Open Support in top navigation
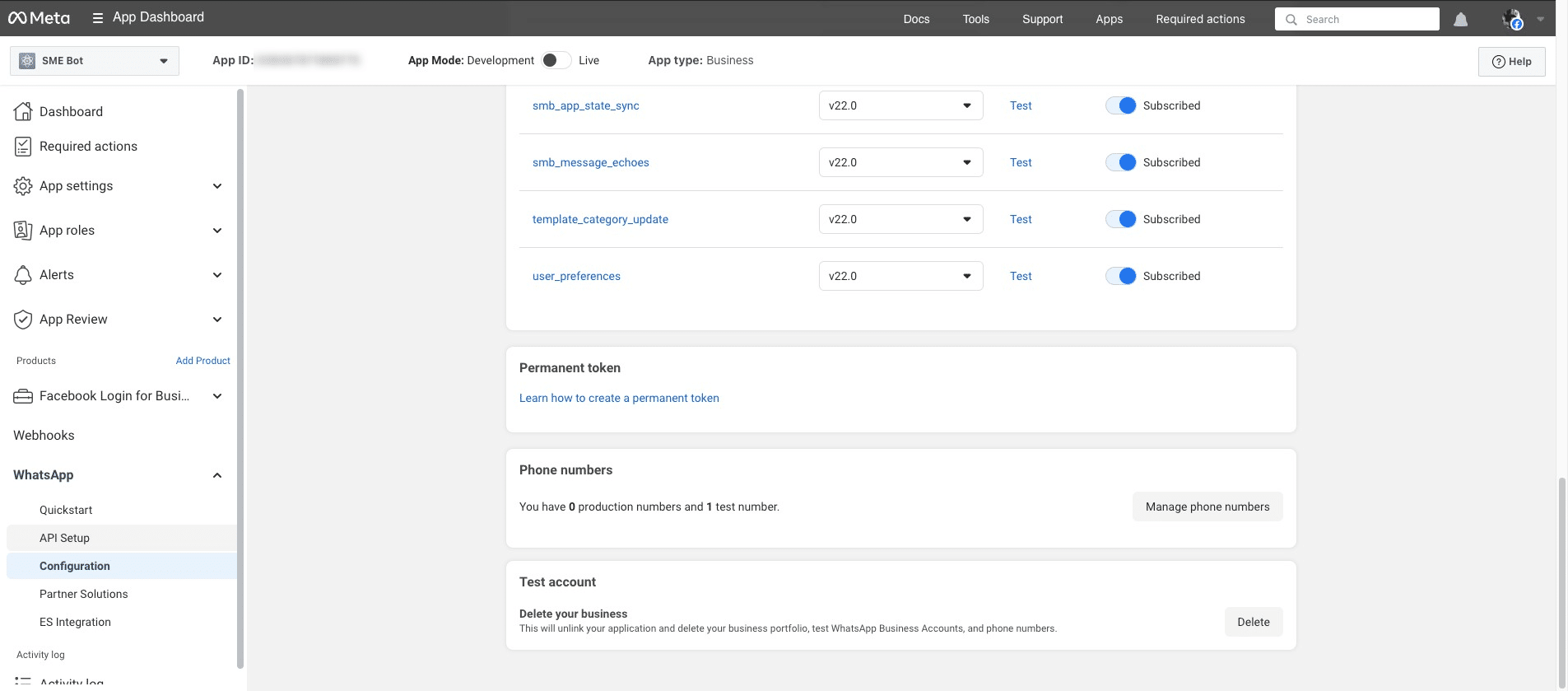Image resolution: width=1568 pixels, height=691 pixels. point(1042,19)
